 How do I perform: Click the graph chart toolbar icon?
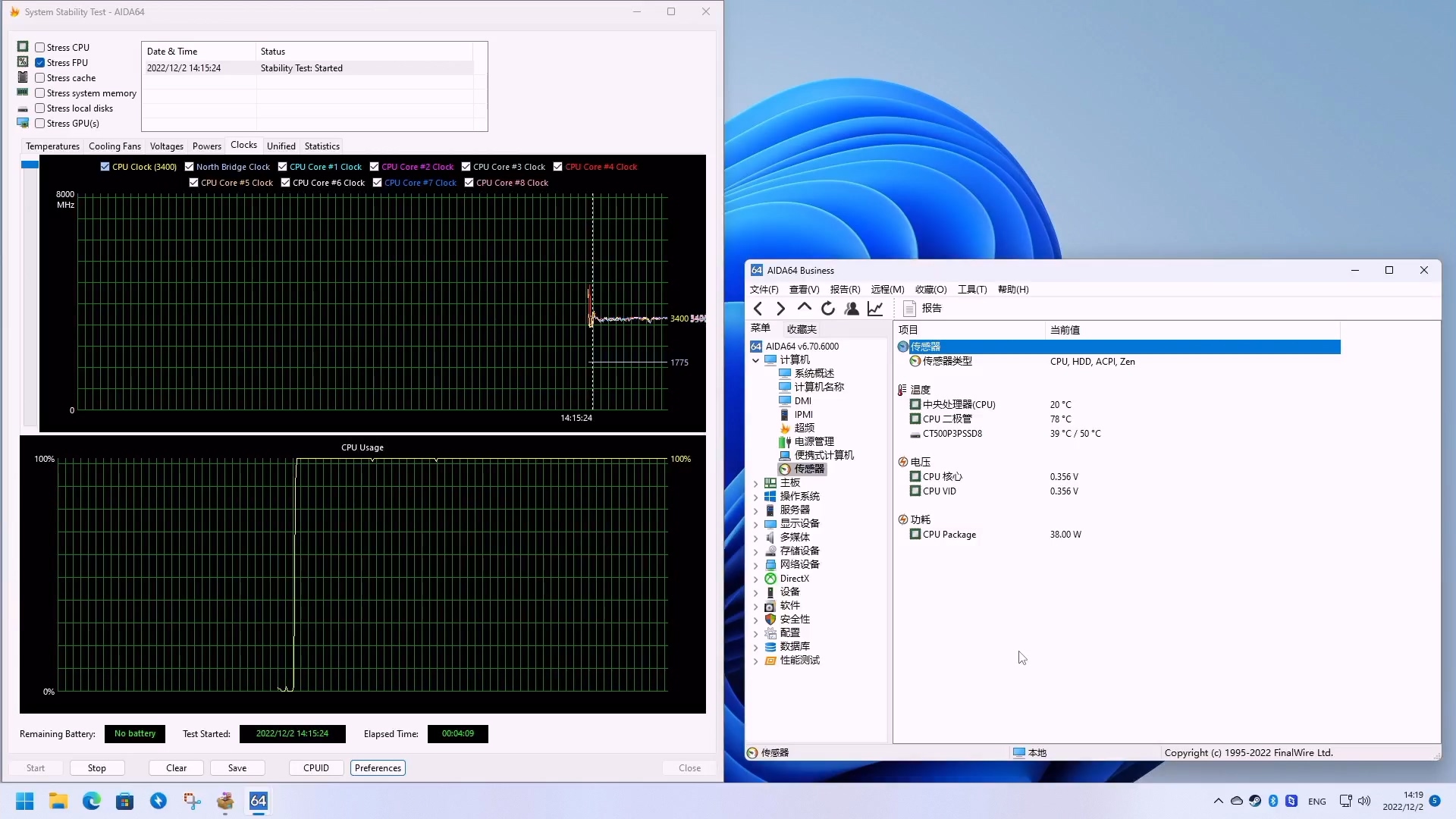(875, 308)
